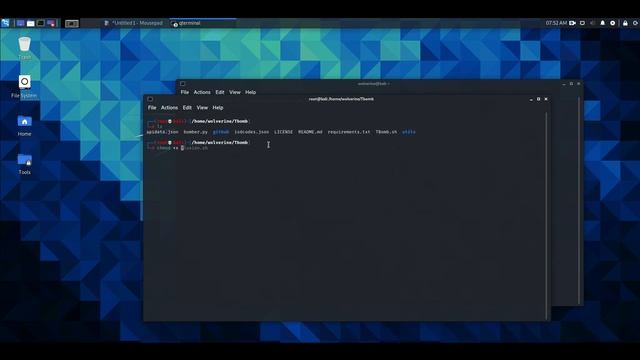
Task: Click the front terminal title bar text
Action: [x=341, y=99]
